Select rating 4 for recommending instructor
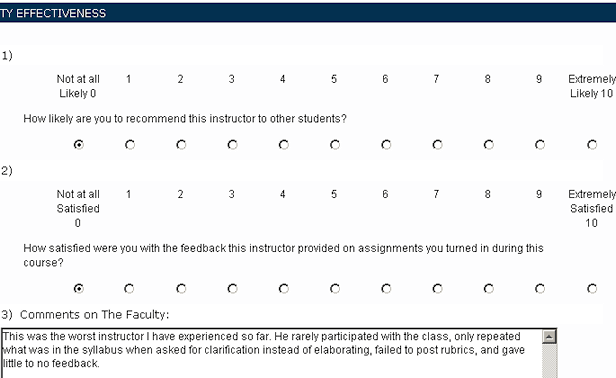The width and height of the screenshot is (616, 378). (284, 145)
